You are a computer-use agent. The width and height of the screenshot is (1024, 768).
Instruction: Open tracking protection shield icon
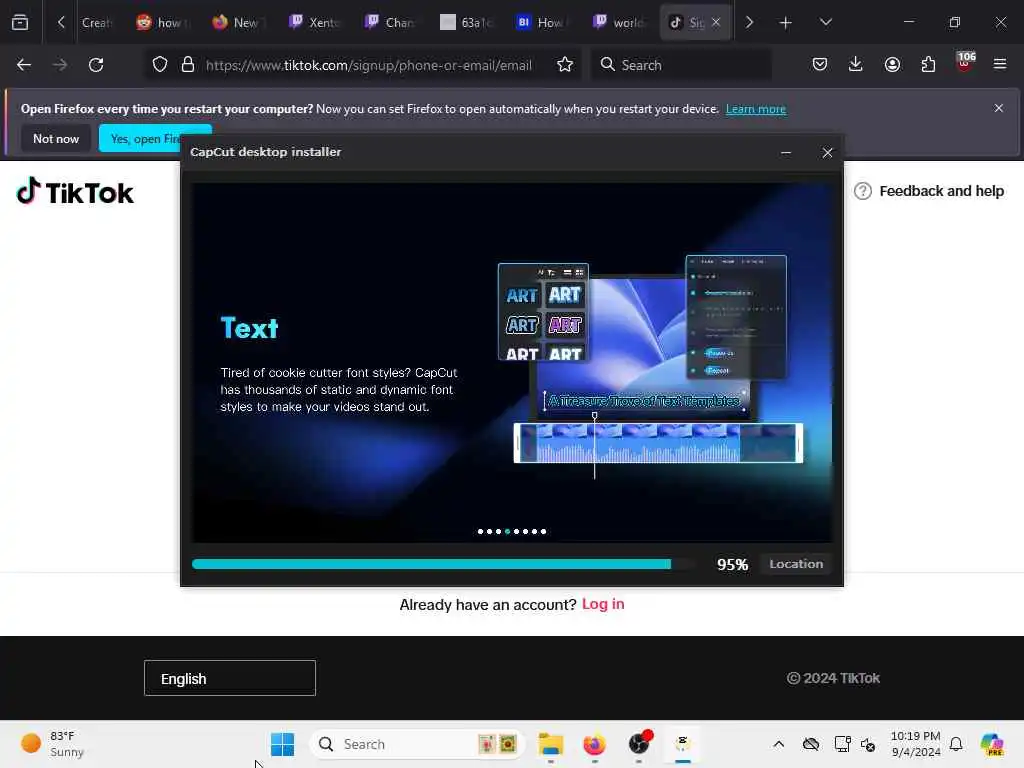tap(160, 65)
